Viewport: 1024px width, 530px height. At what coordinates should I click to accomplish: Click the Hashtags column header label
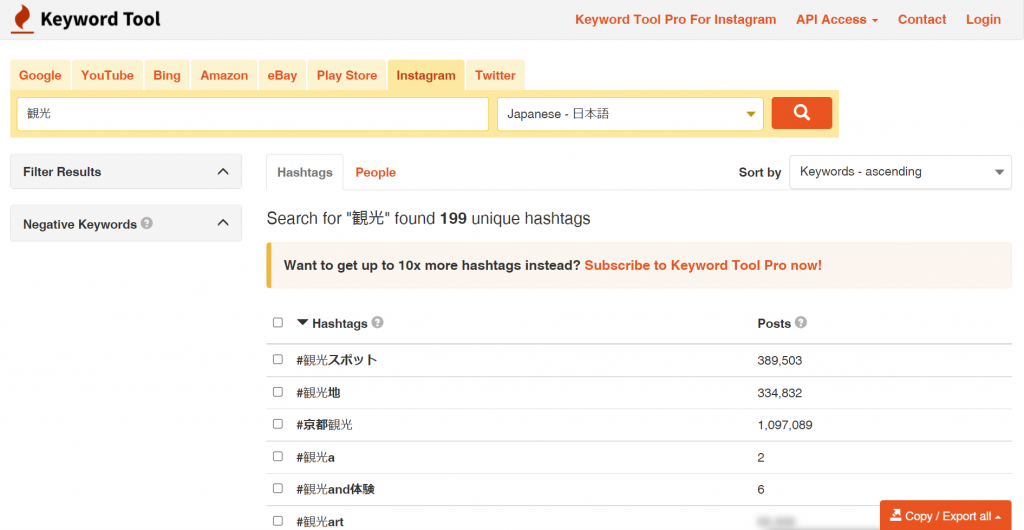340,323
